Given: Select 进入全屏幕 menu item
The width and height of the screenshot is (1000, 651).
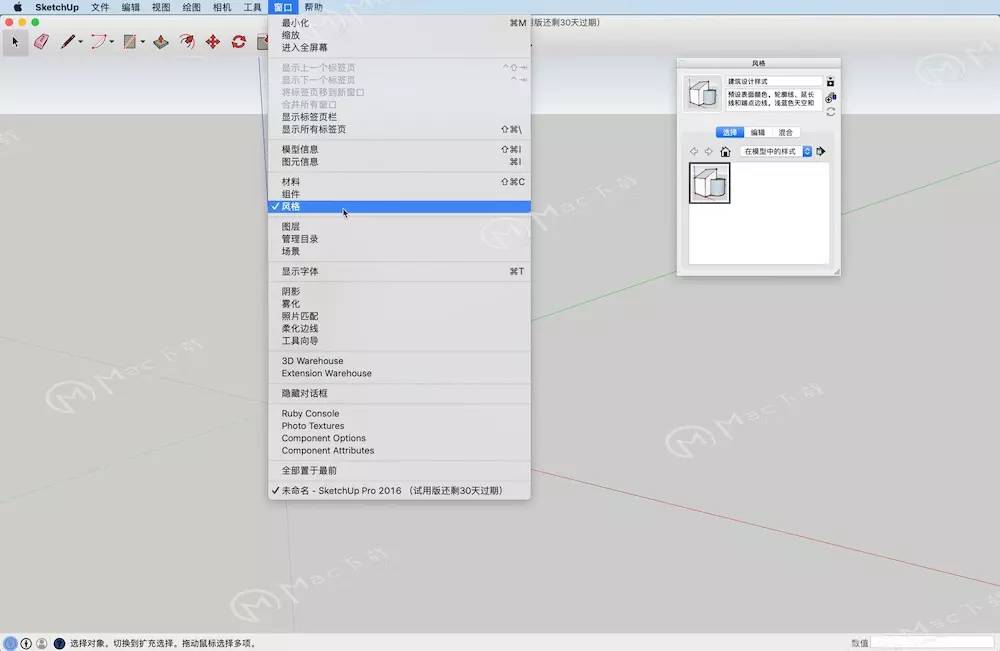Looking at the screenshot, I should coord(399,47).
